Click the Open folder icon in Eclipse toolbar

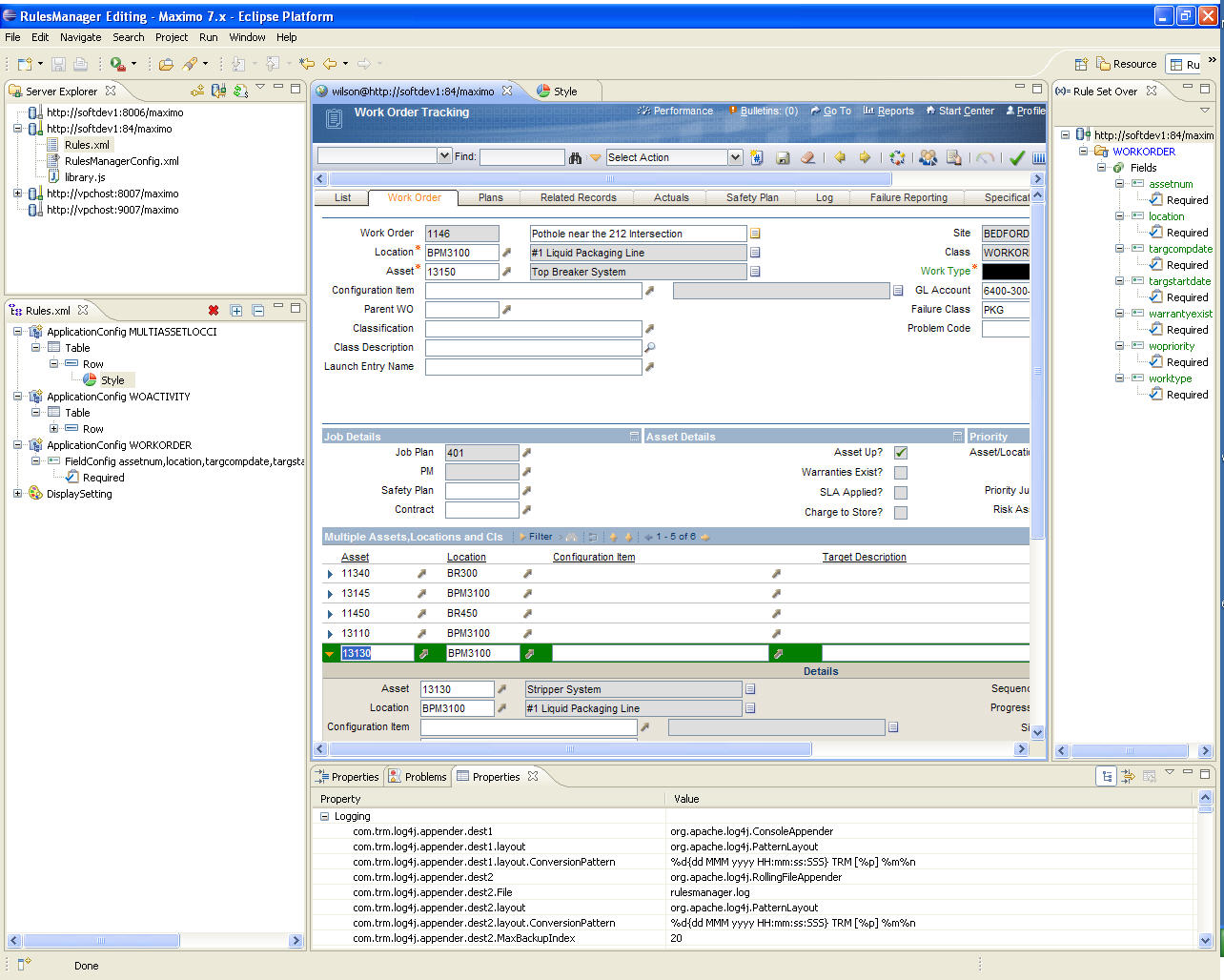tap(166, 64)
